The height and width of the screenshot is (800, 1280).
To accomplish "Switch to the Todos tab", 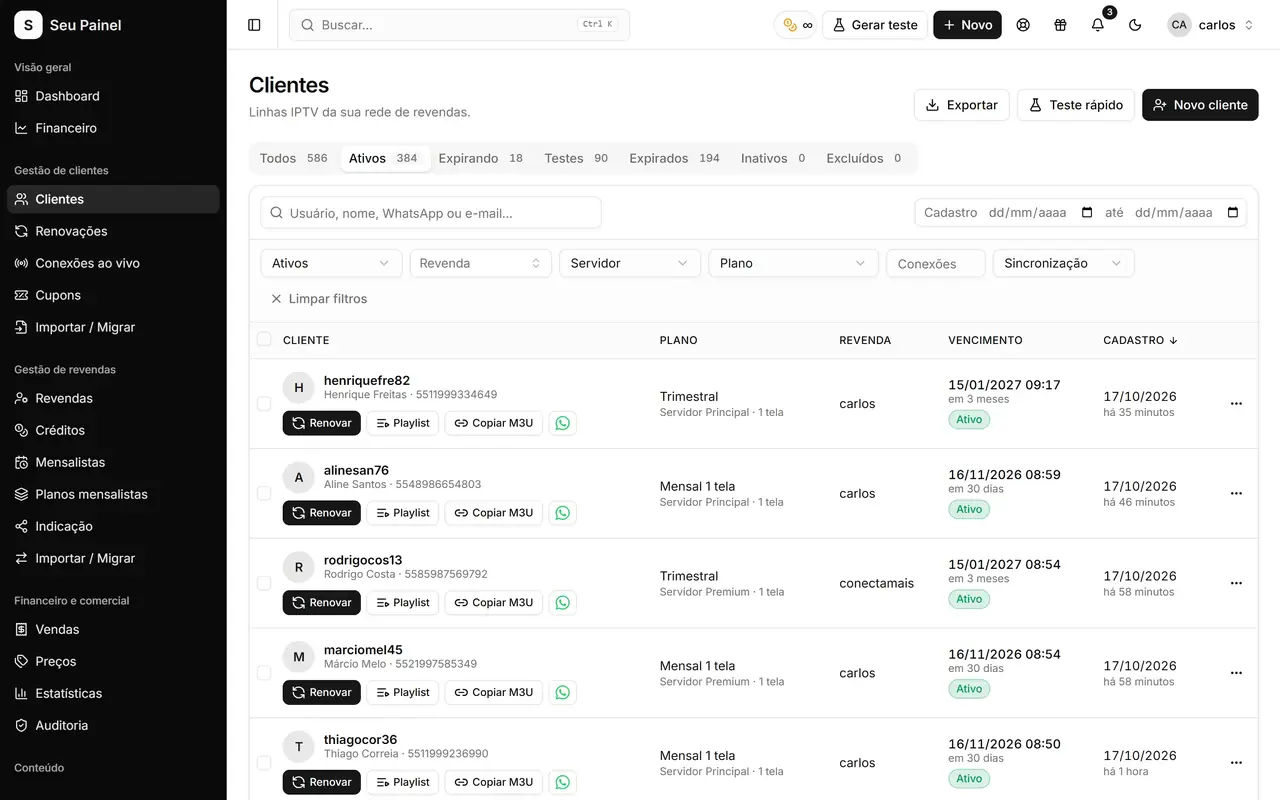I will pyautogui.click(x=294, y=158).
